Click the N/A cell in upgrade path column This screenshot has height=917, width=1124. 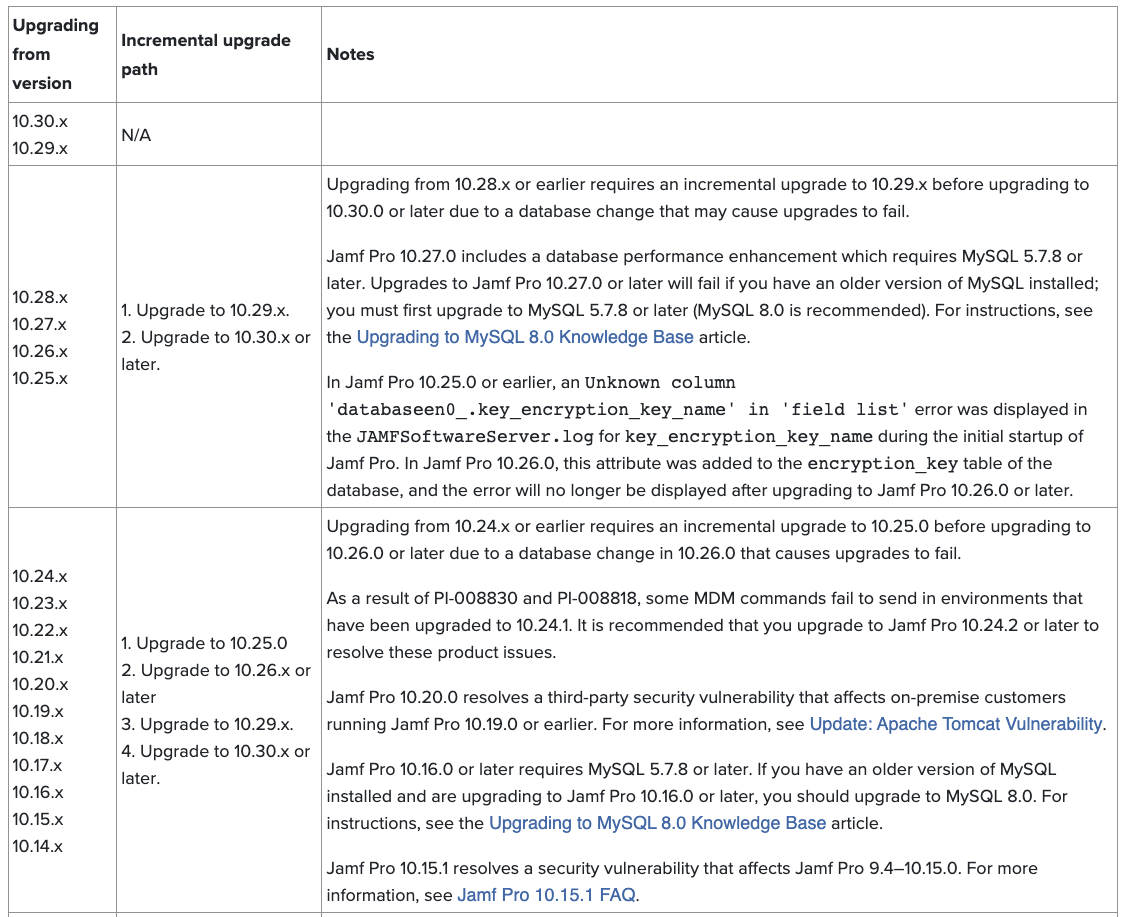[x=136, y=136]
